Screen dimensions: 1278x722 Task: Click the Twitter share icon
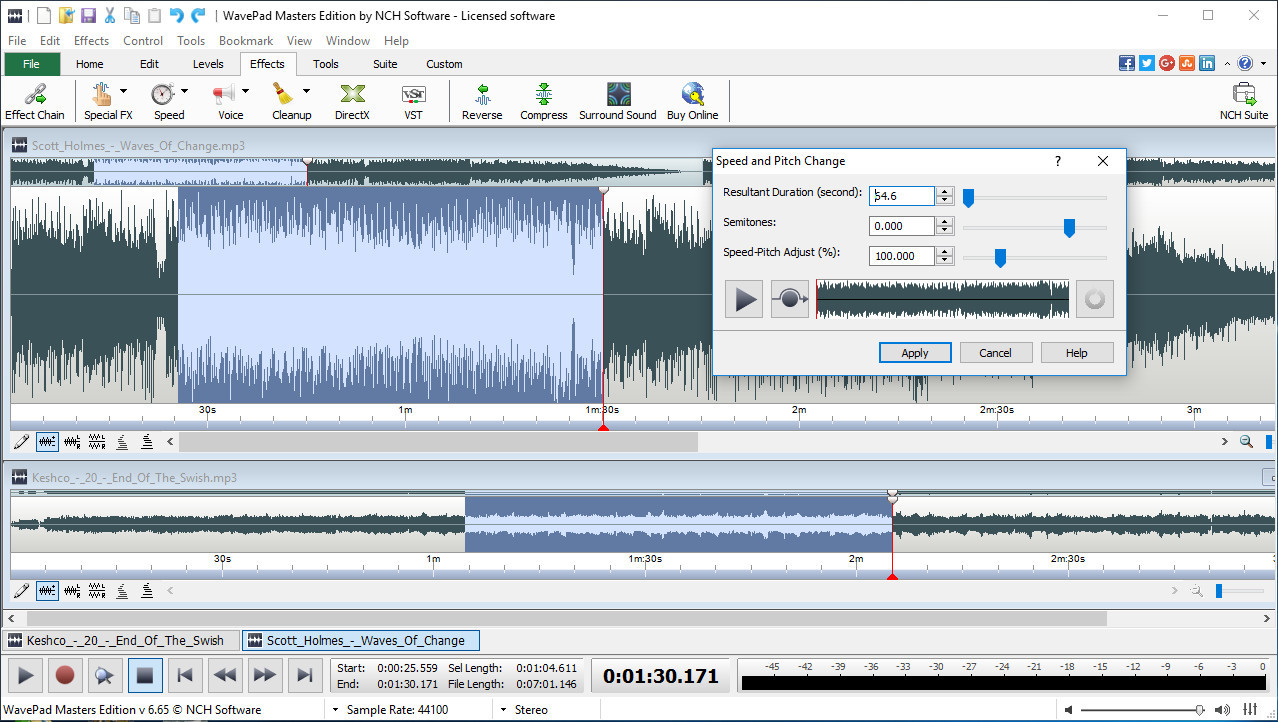coord(1147,63)
